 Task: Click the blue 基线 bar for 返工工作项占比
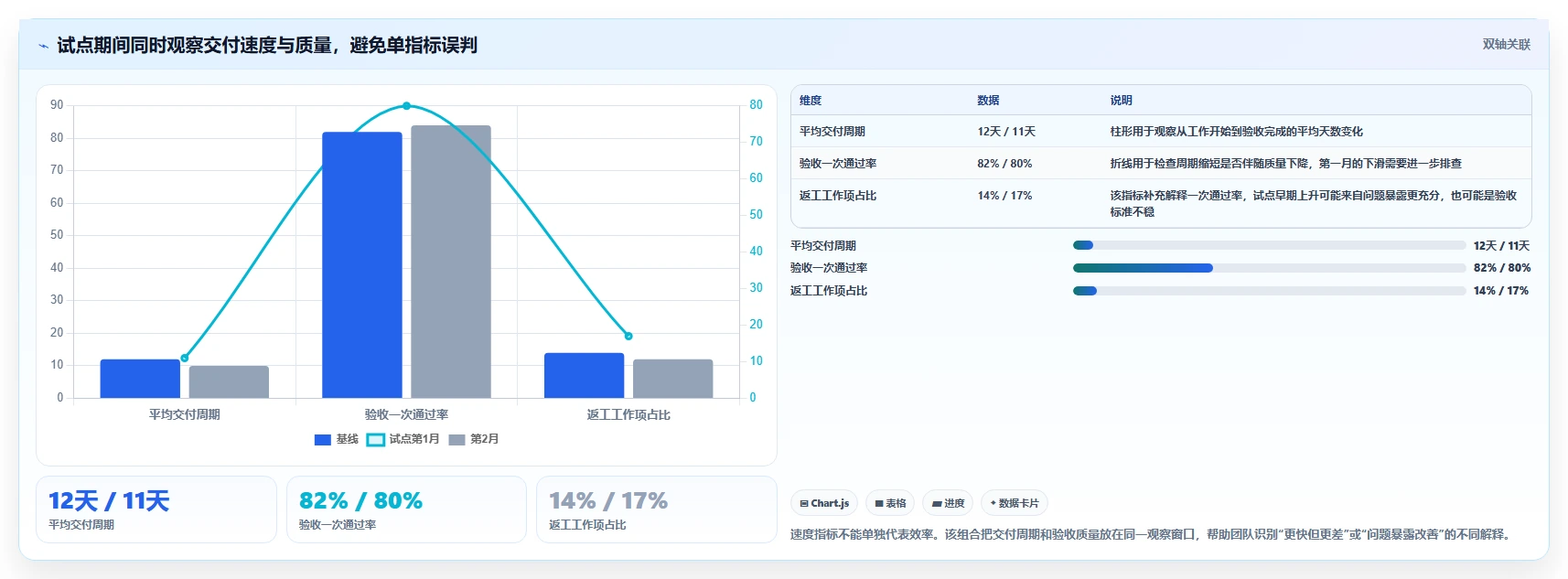[x=585, y=375]
